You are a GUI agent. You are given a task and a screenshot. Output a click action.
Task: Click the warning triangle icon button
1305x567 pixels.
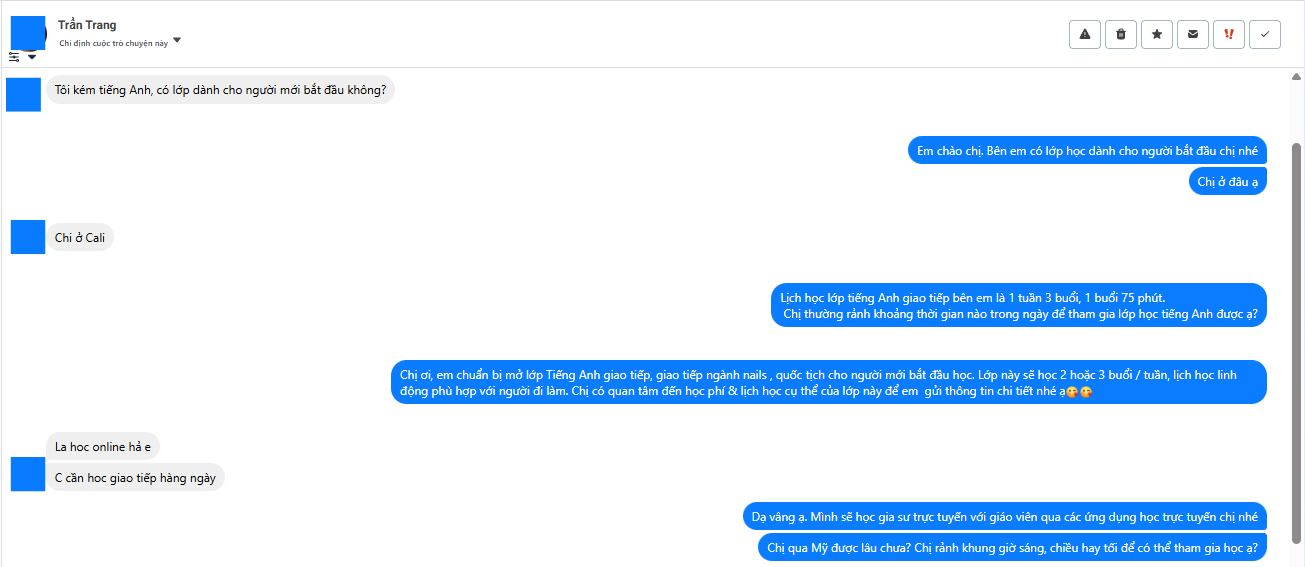(x=1085, y=34)
